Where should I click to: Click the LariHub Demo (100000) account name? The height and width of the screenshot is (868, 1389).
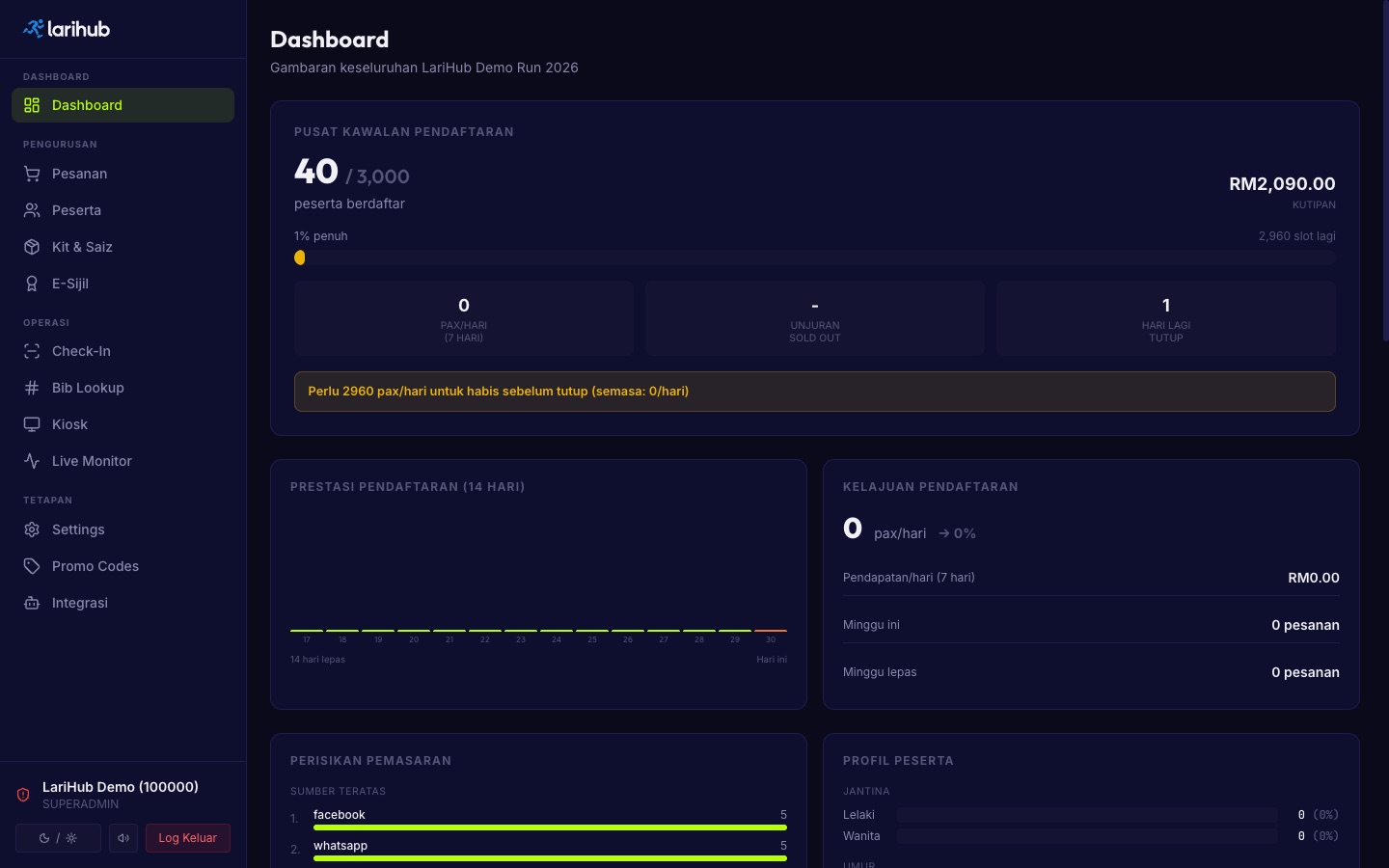click(x=121, y=787)
